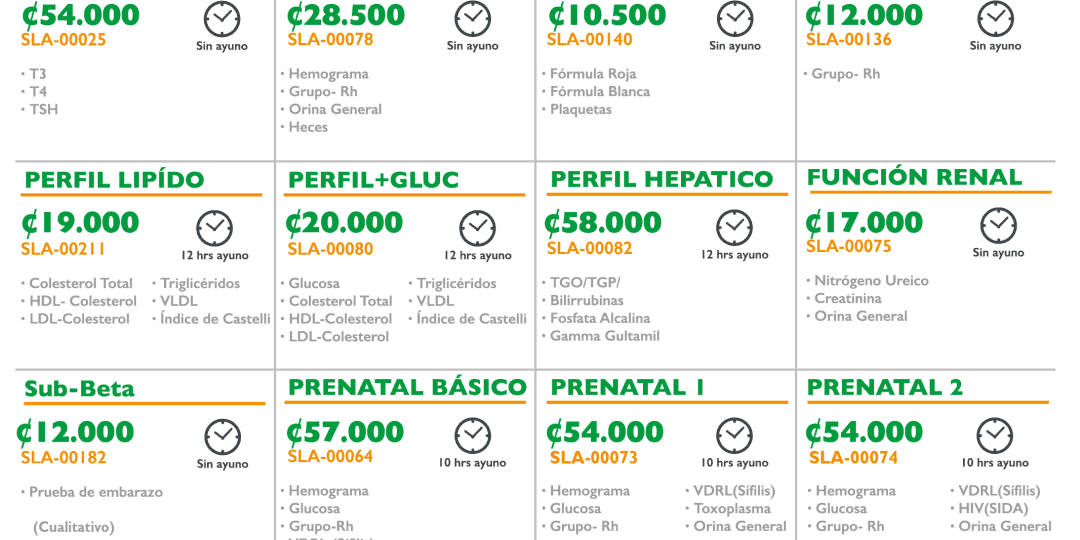
Task: Click the clock icon beside the ₡10.500 price
Action: (734, 18)
